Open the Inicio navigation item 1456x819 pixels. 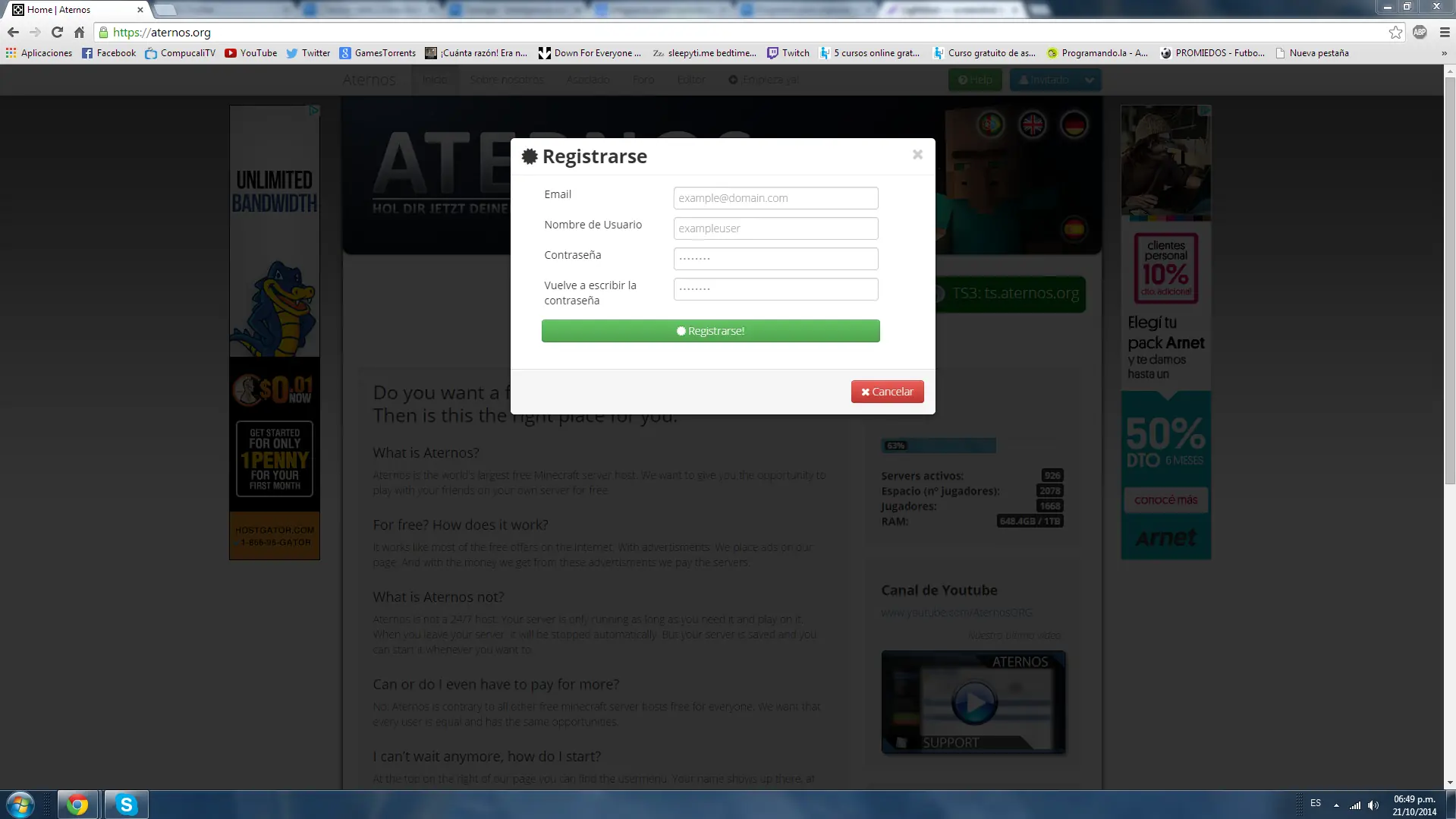click(x=435, y=80)
